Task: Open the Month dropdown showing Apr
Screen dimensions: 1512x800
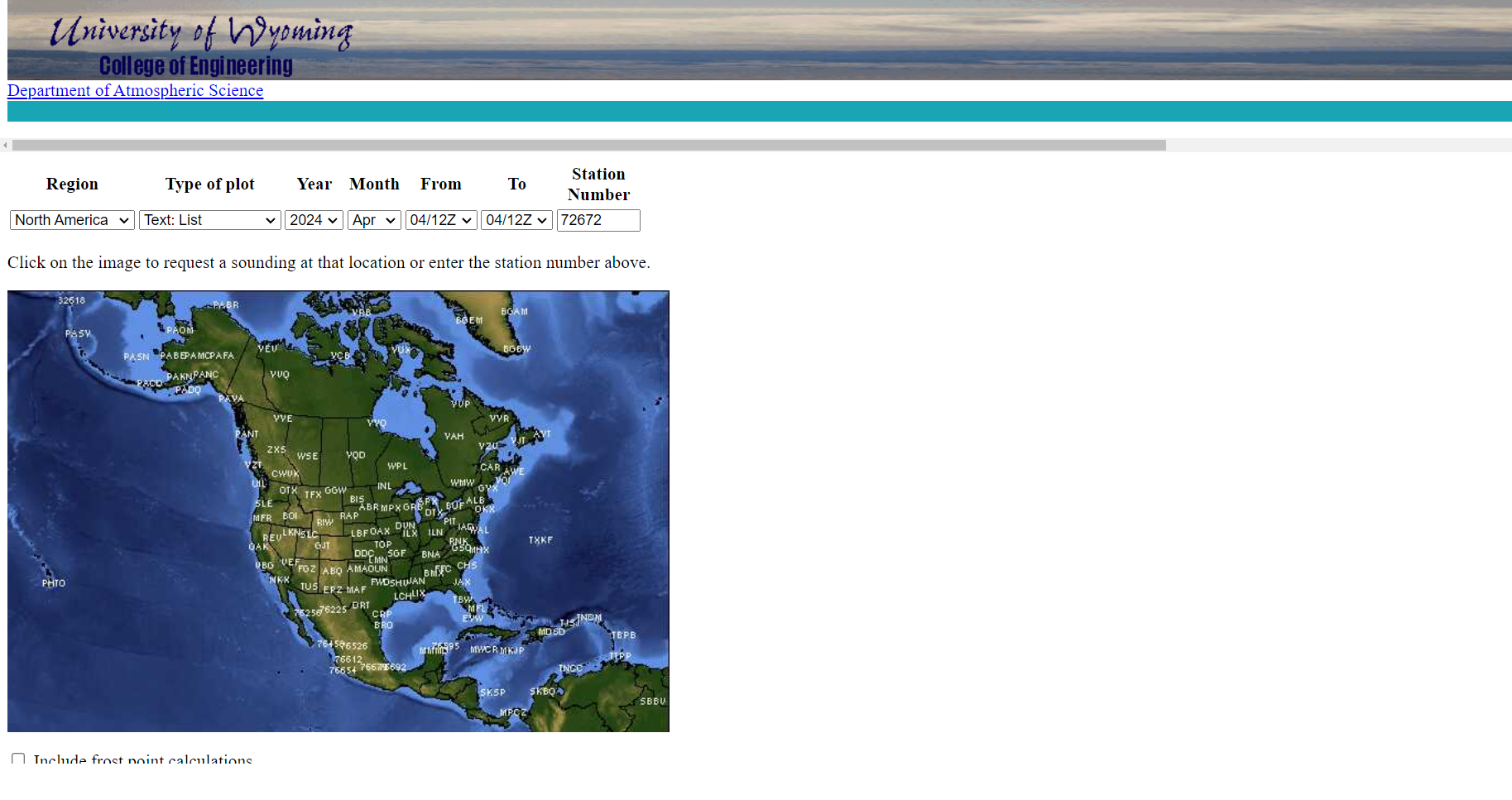Action: point(374,220)
